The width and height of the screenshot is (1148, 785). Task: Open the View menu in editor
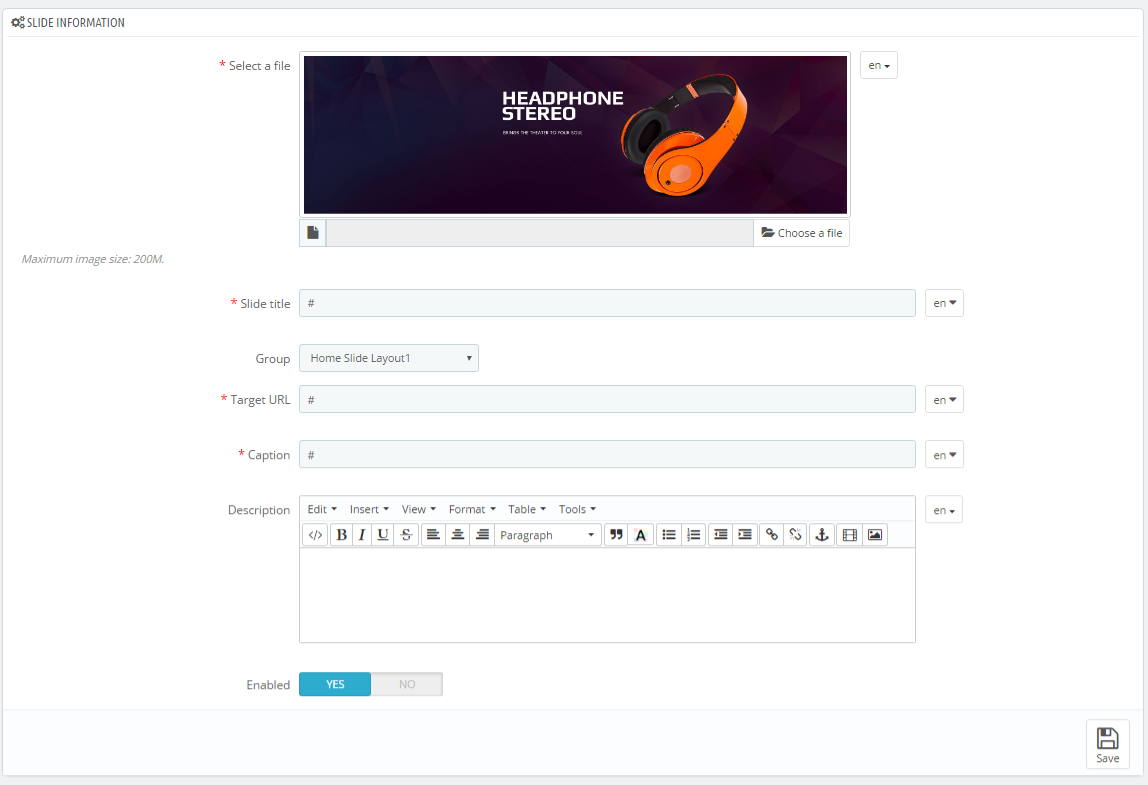tap(419, 509)
